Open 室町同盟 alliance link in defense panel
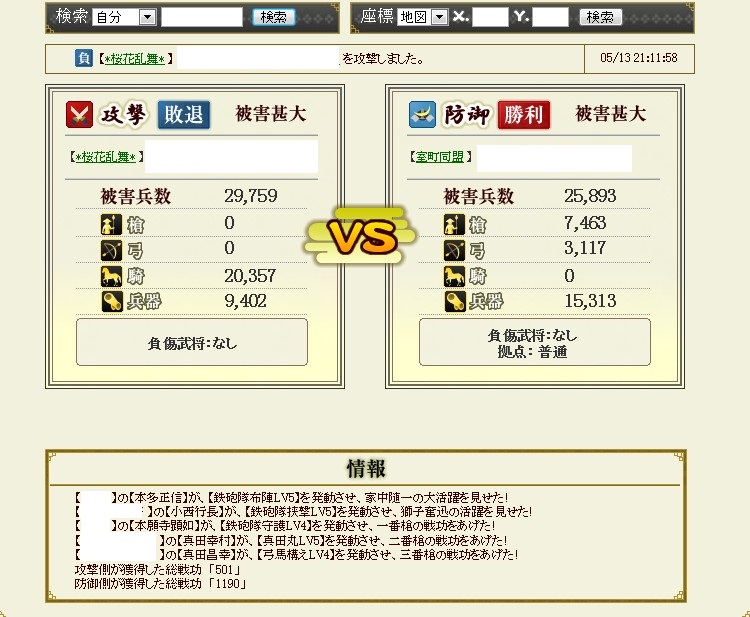This screenshot has width=750, height=617. tap(440, 156)
